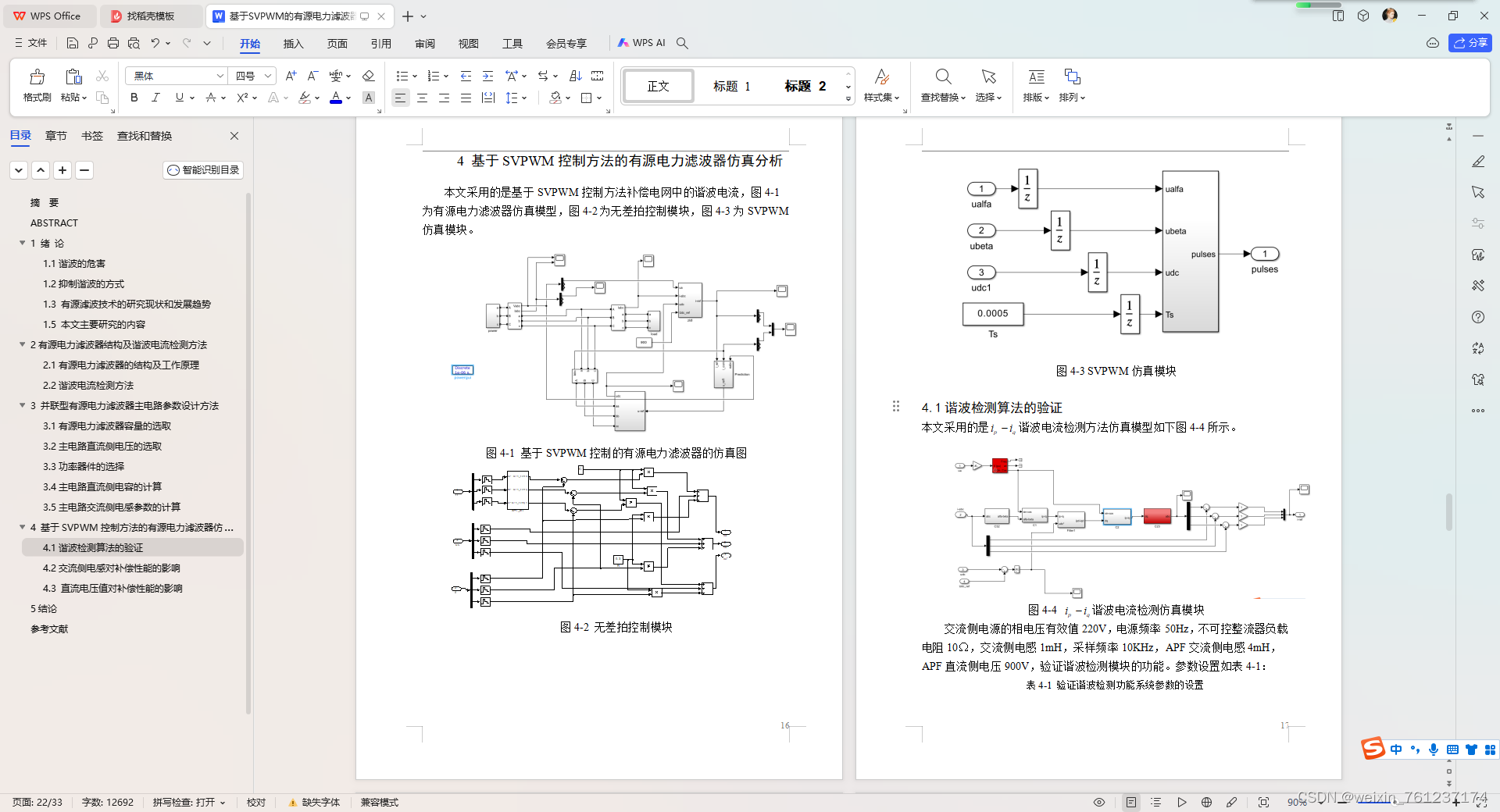Click the Print icon in quick access bar
This screenshot has height=812, width=1500.
click(113, 43)
